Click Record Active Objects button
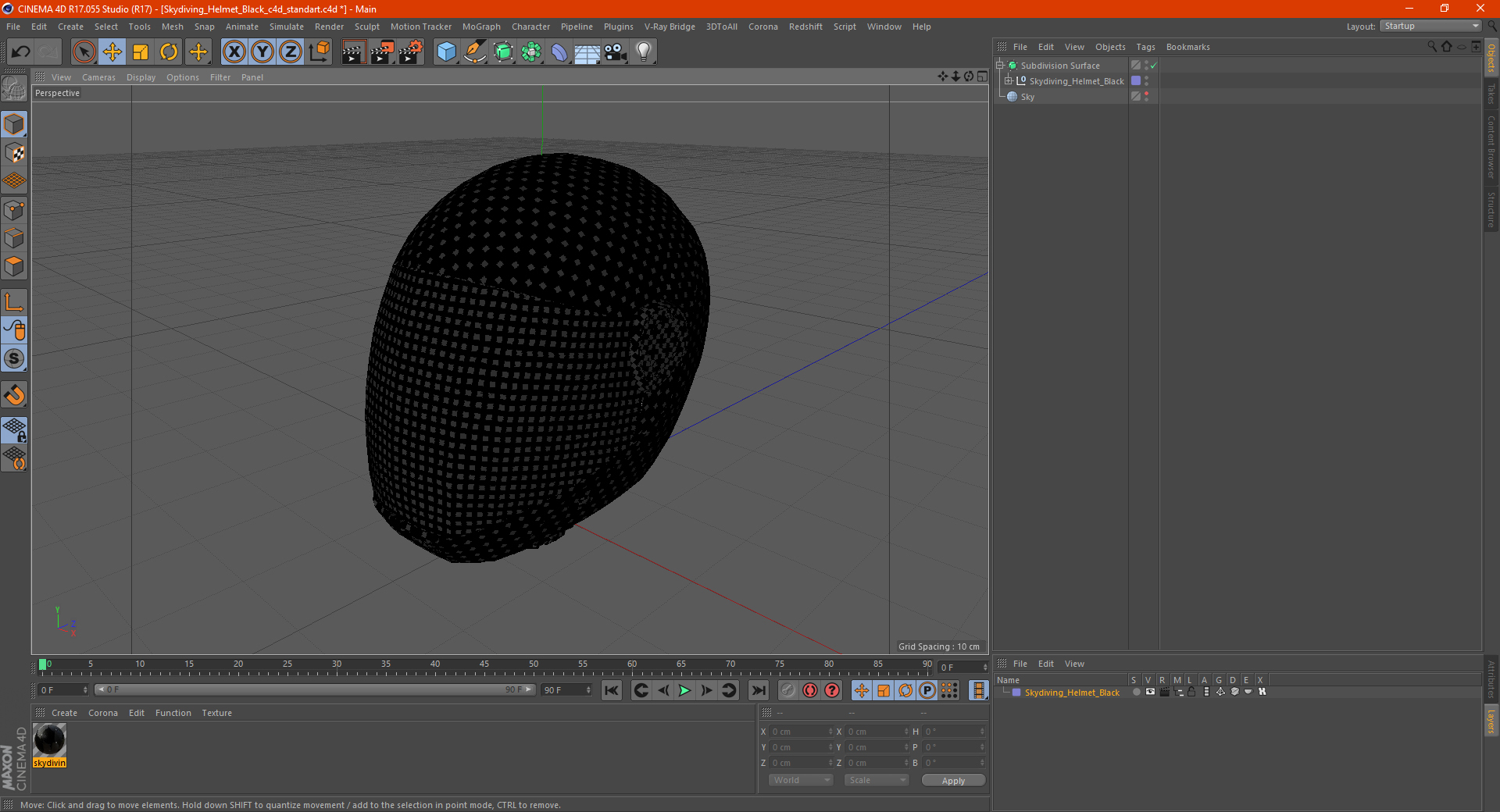This screenshot has height=812, width=1500. [x=787, y=690]
